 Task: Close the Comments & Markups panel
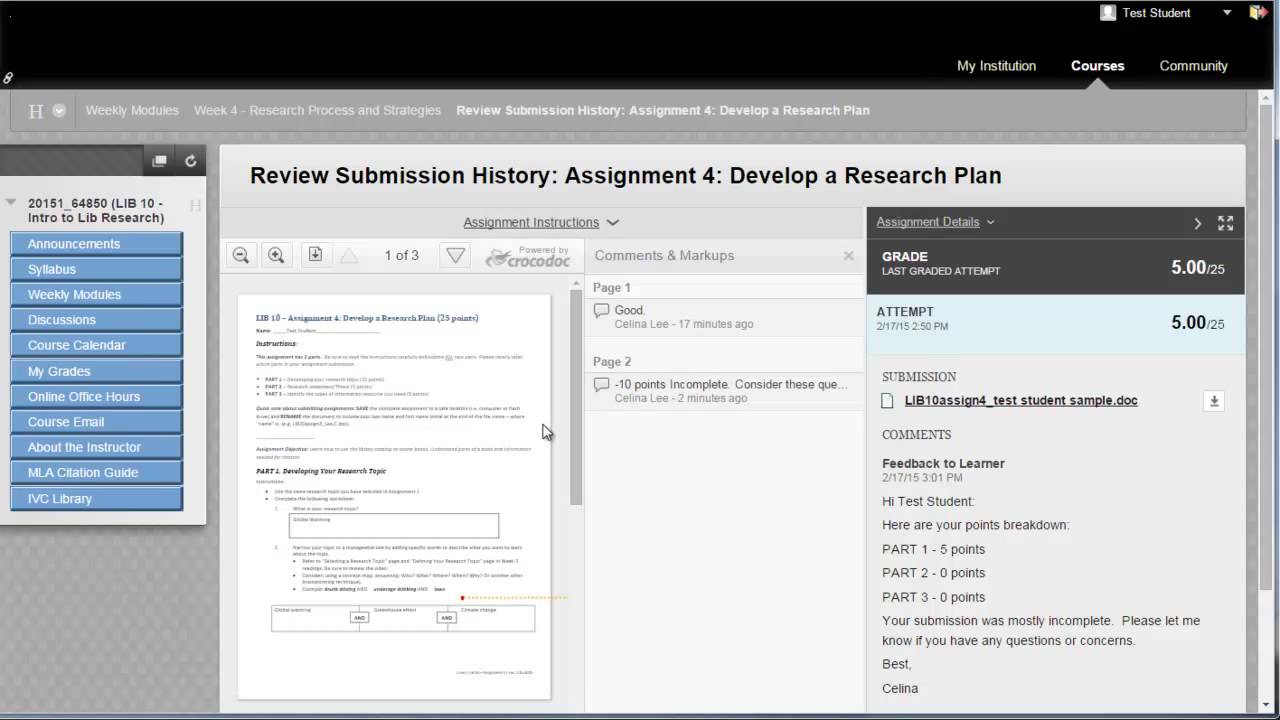848,256
